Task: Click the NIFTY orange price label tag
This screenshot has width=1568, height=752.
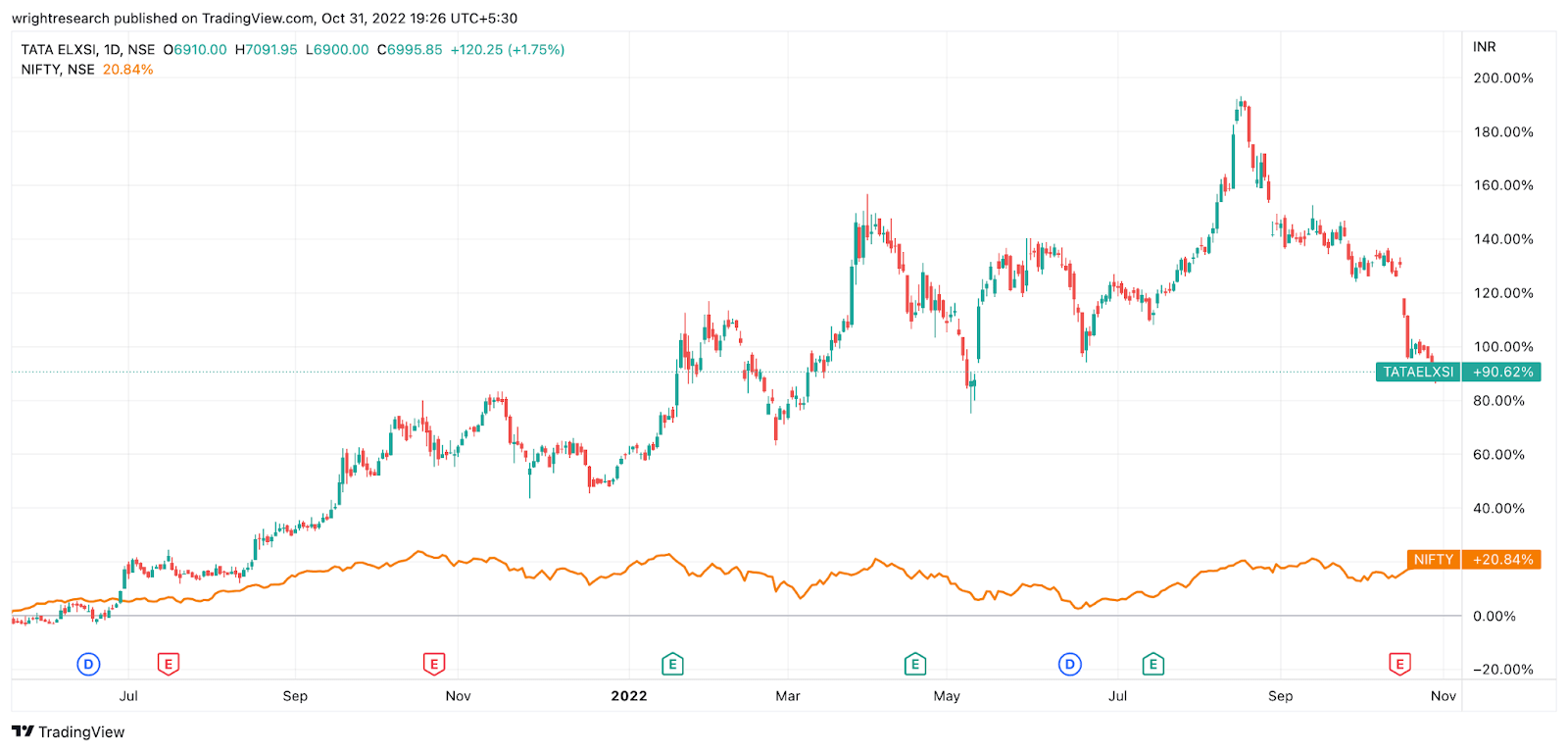Action: pos(1433,560)
